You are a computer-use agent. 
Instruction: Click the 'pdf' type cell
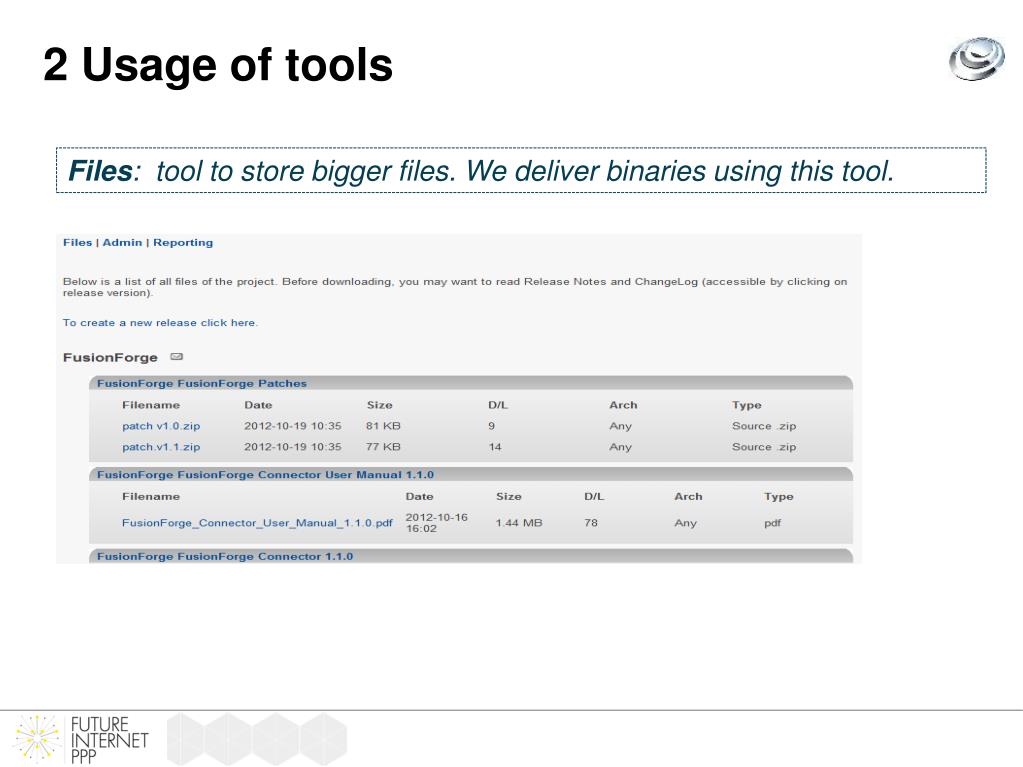click(x=772, y=523)
